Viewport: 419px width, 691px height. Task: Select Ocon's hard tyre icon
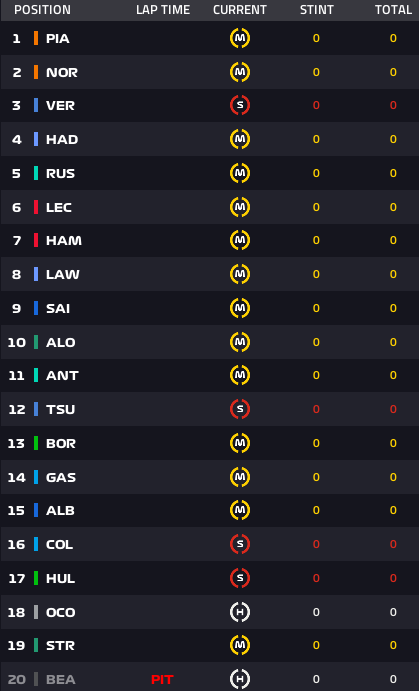240,612
